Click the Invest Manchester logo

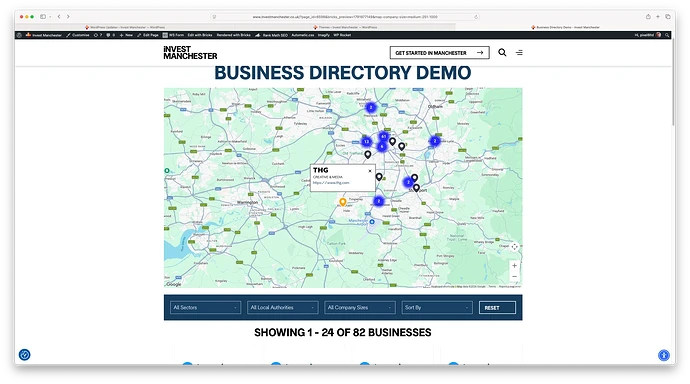click(190, 53)
